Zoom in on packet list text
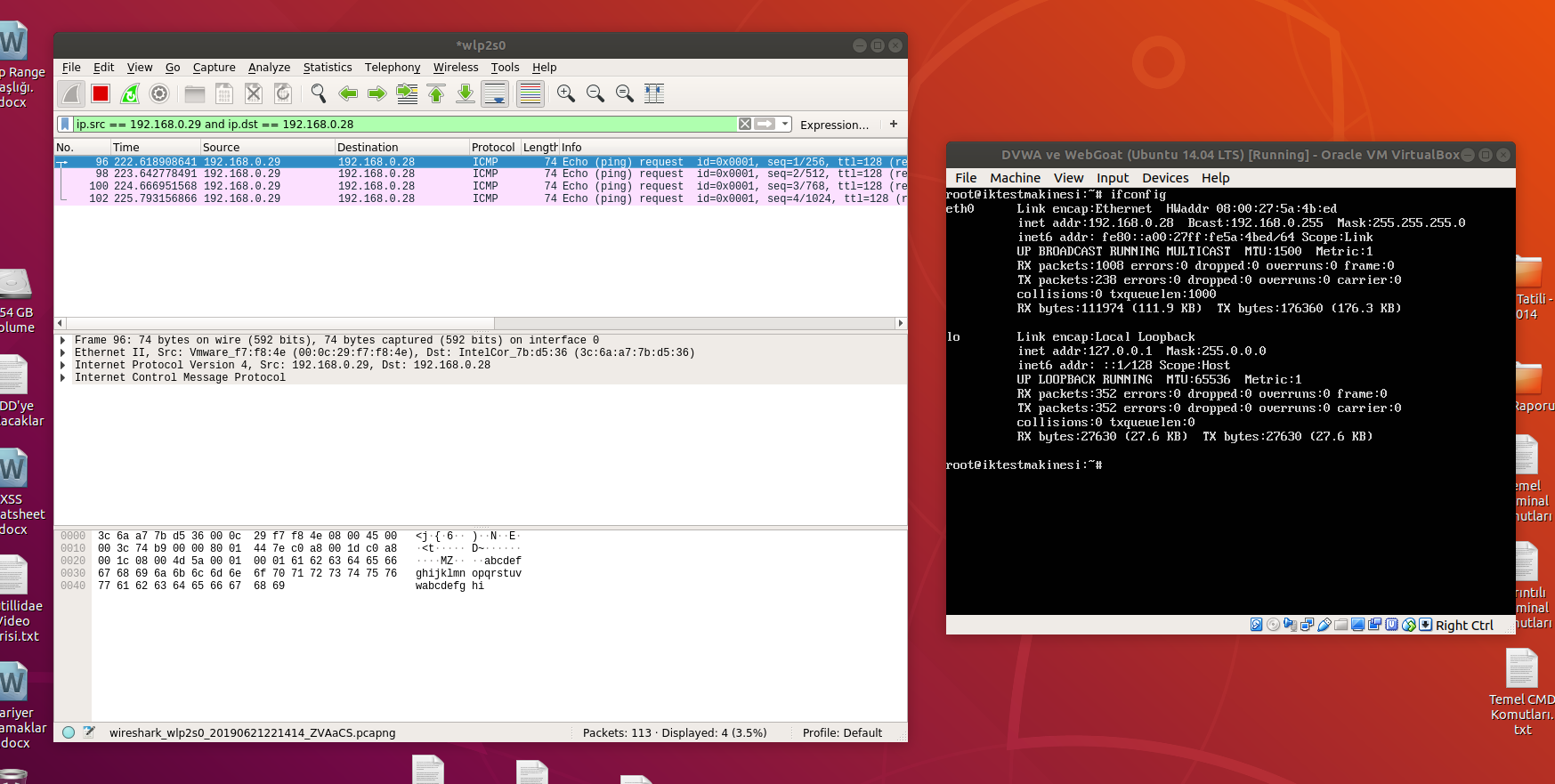Viewport: 1555px width, 784px height. (565, 93)
